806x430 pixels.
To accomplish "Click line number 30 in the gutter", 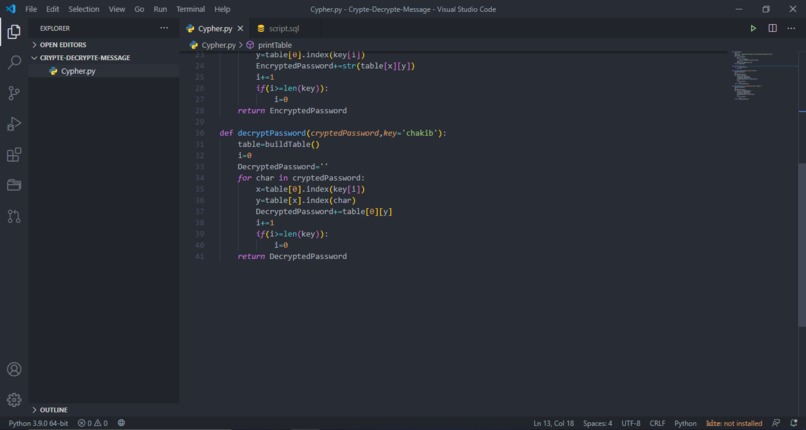I will click(x=199, y=133).
